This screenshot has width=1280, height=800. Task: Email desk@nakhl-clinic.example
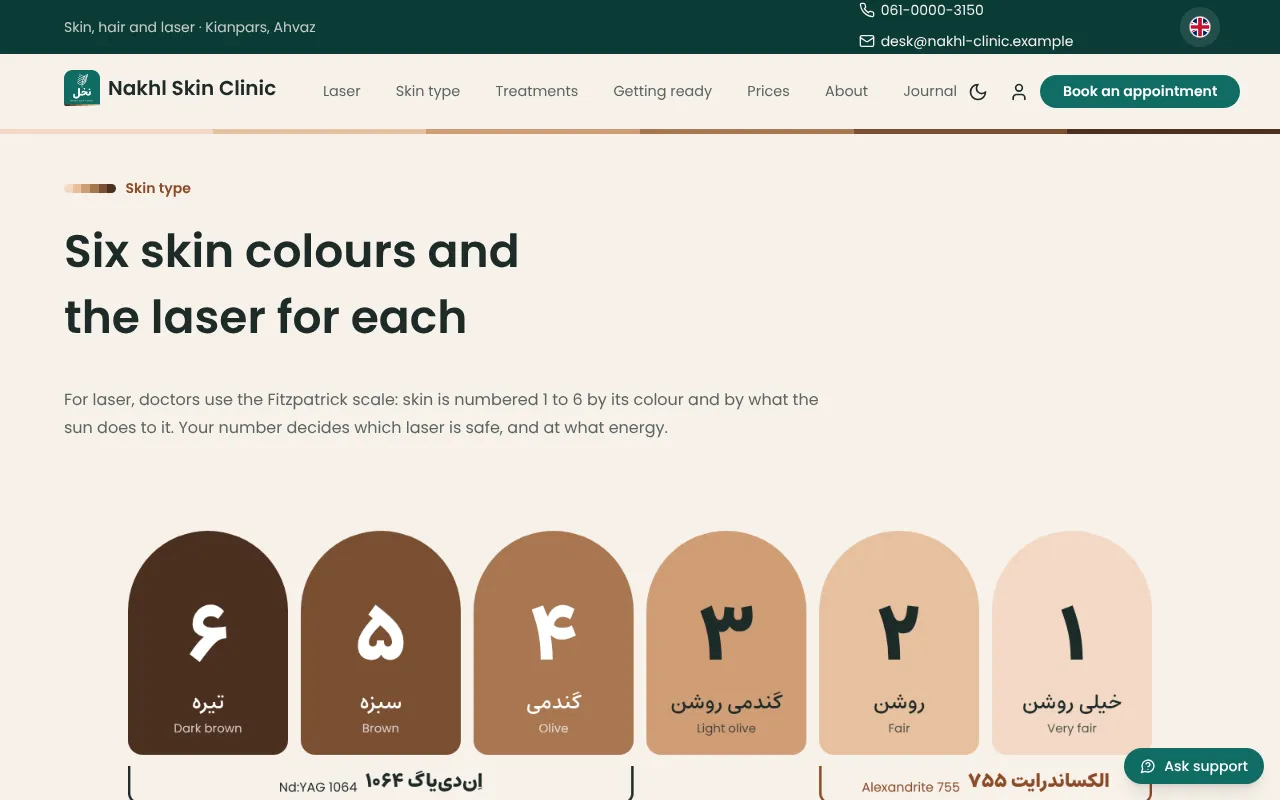pos(977,41)
